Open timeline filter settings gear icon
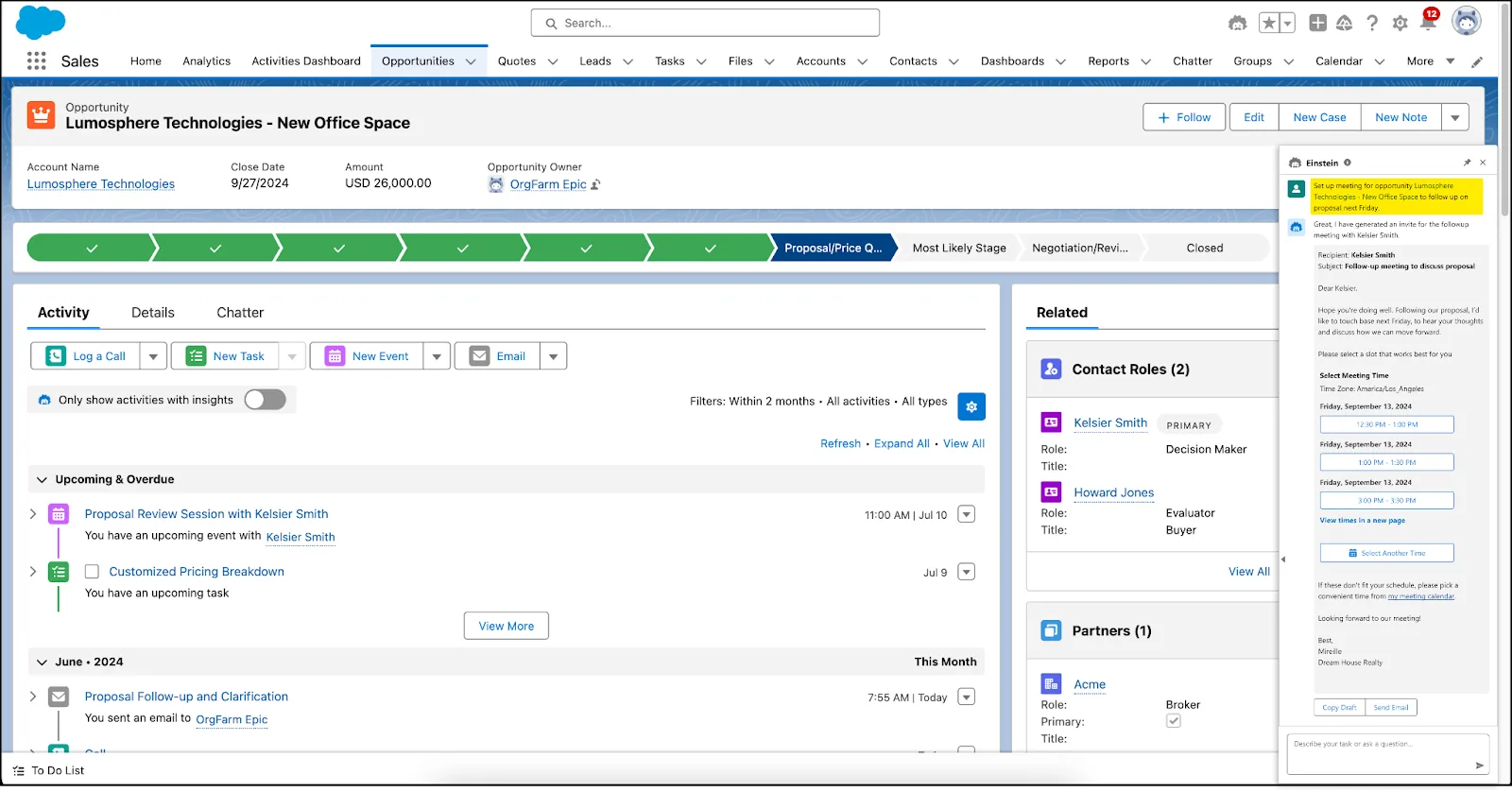Viewport: 1512px width, 792px height. tap(971, 406)
